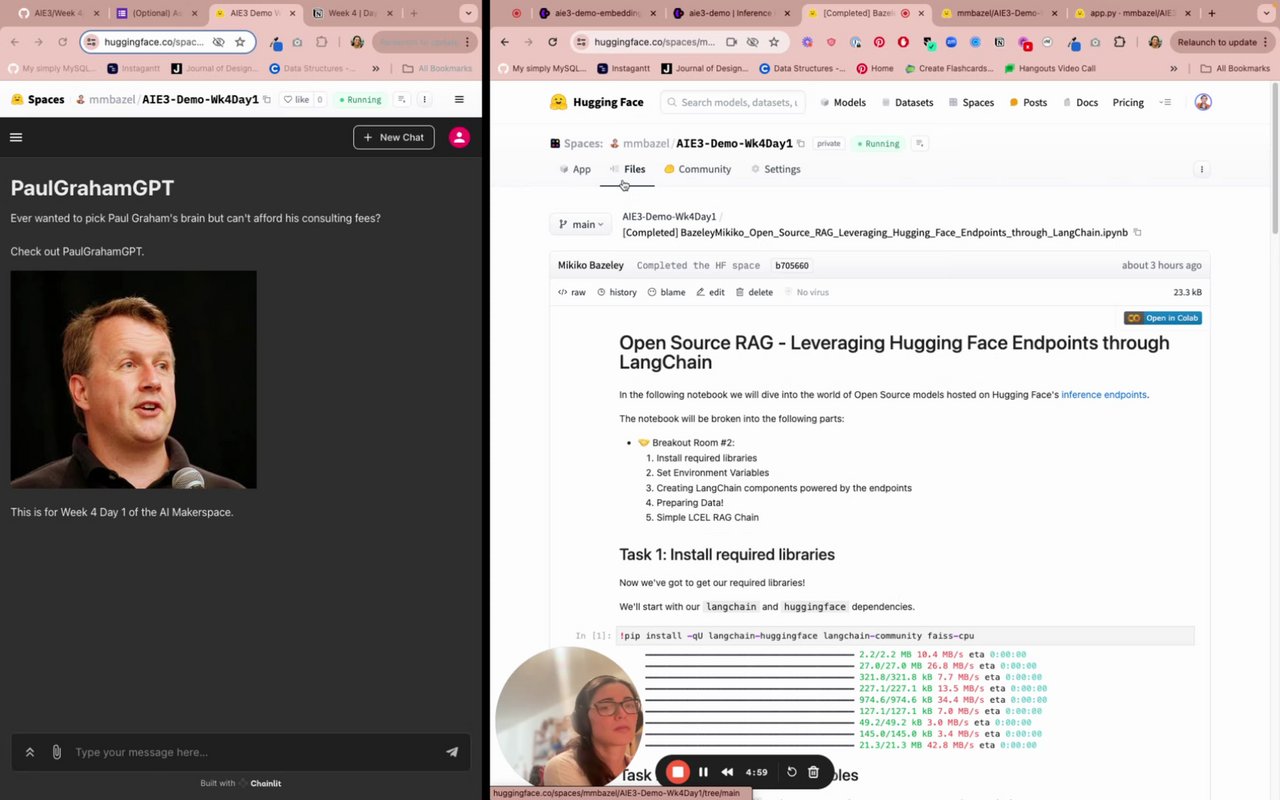This screenshot has height=800, width=1280.
Task: Open three-dot menu right of Settings tab
Action: 1202,169
